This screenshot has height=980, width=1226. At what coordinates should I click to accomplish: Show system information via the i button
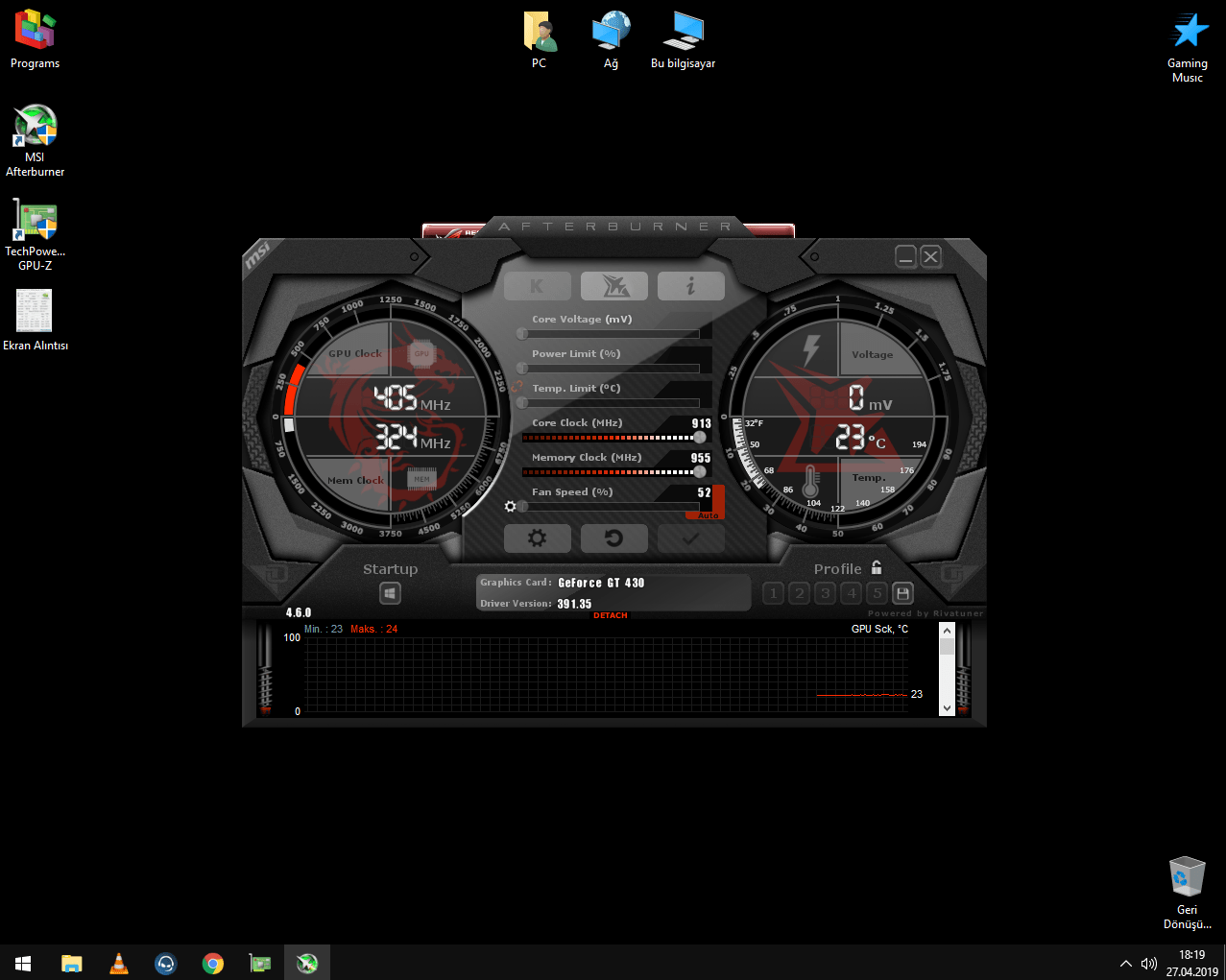[691, 286]
